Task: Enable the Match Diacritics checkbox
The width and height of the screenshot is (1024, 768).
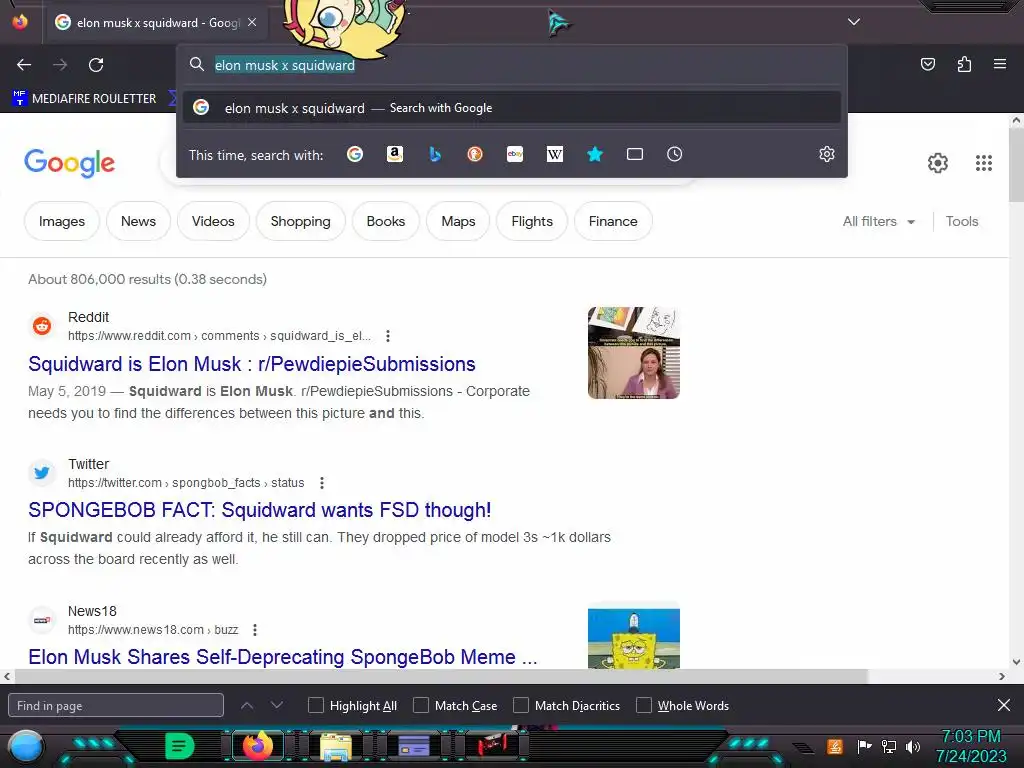Action: (x=520, y=705)
